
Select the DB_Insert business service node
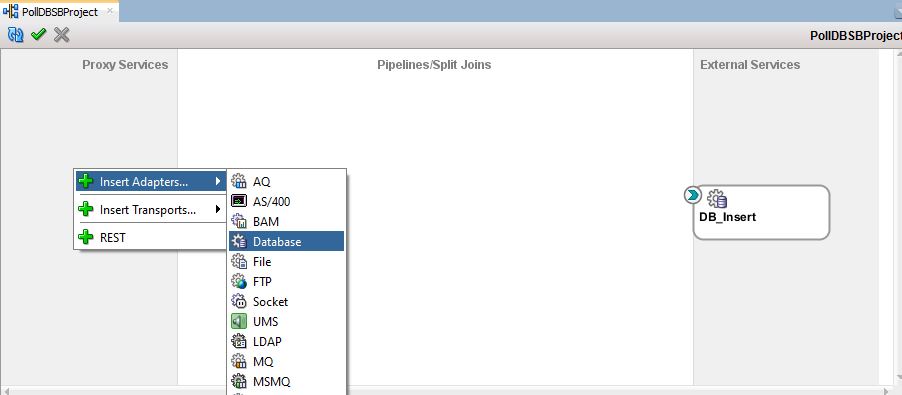pos(761,212)
